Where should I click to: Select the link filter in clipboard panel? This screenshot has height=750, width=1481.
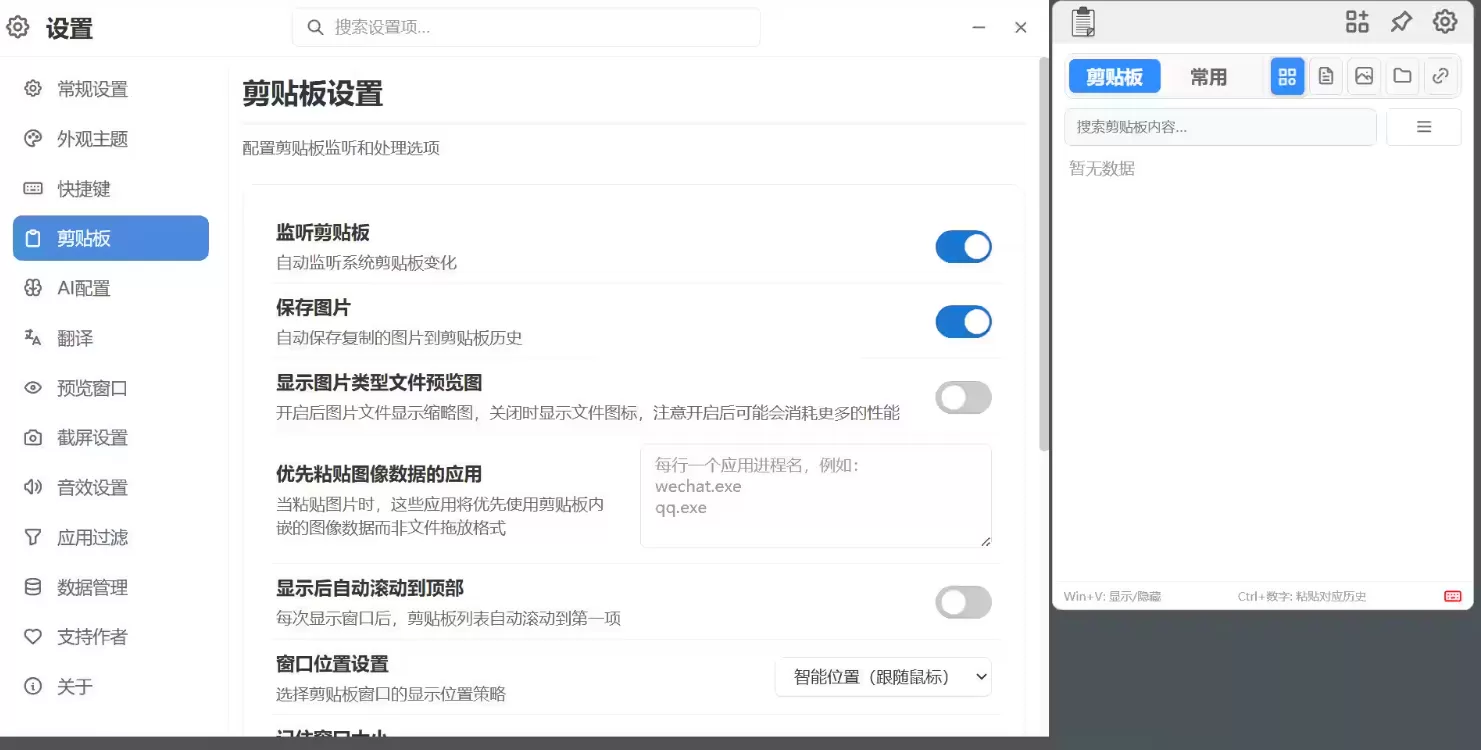[x=1440, y=76]
